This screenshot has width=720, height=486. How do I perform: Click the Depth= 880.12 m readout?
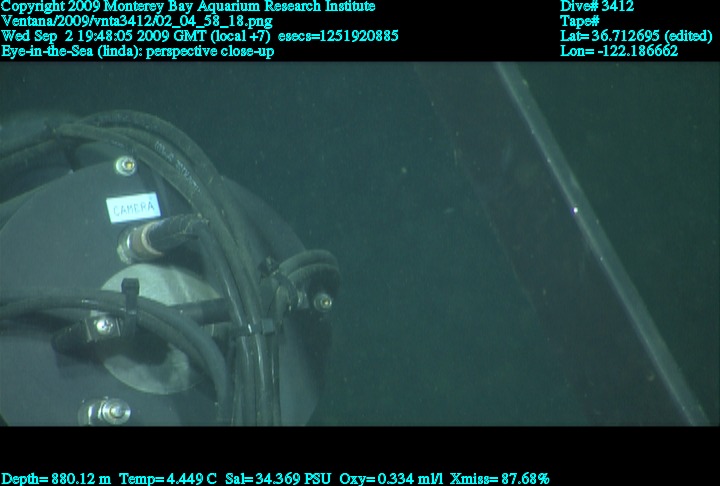tap(57, 479)
